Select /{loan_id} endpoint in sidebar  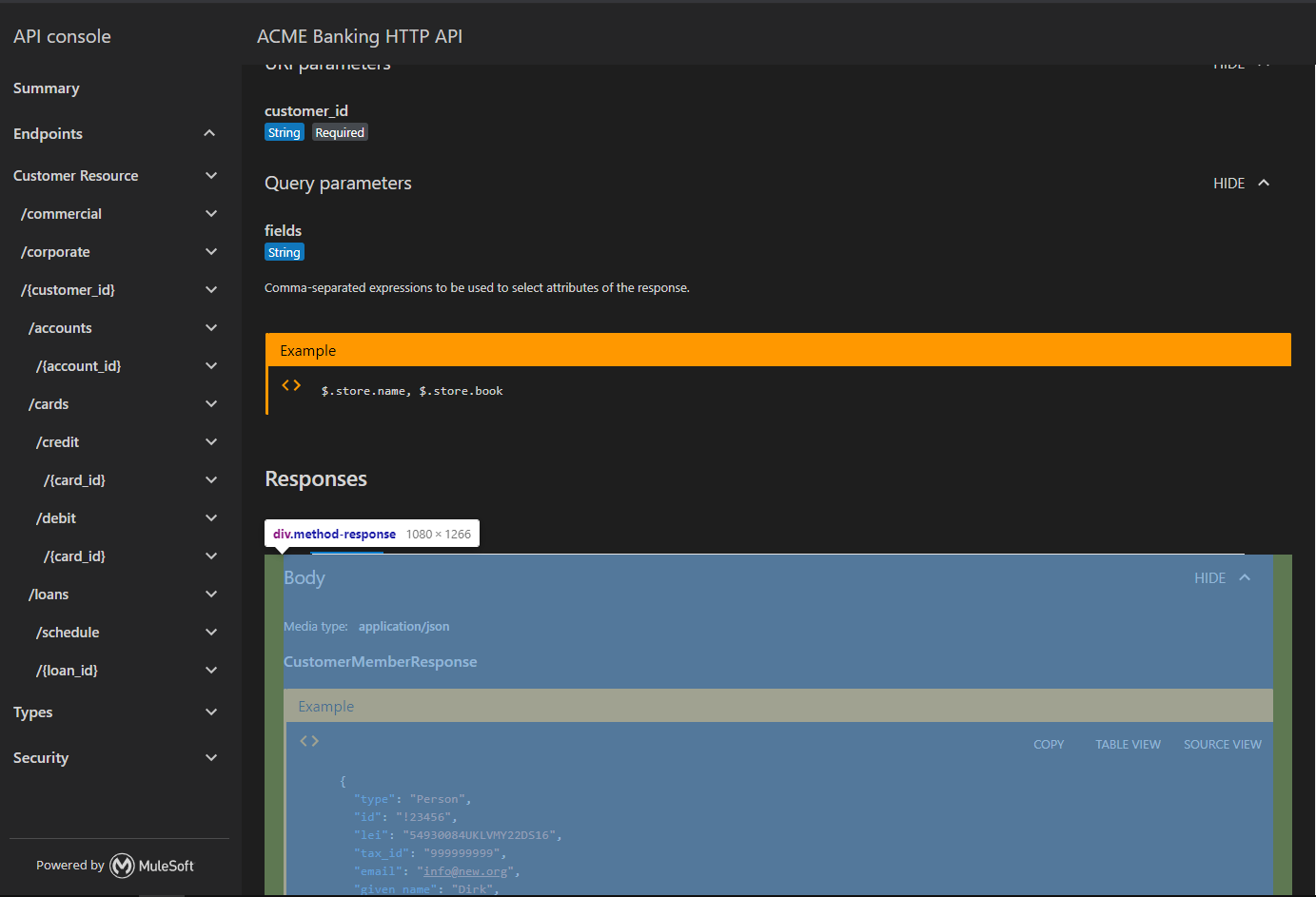tap(67, 671)
